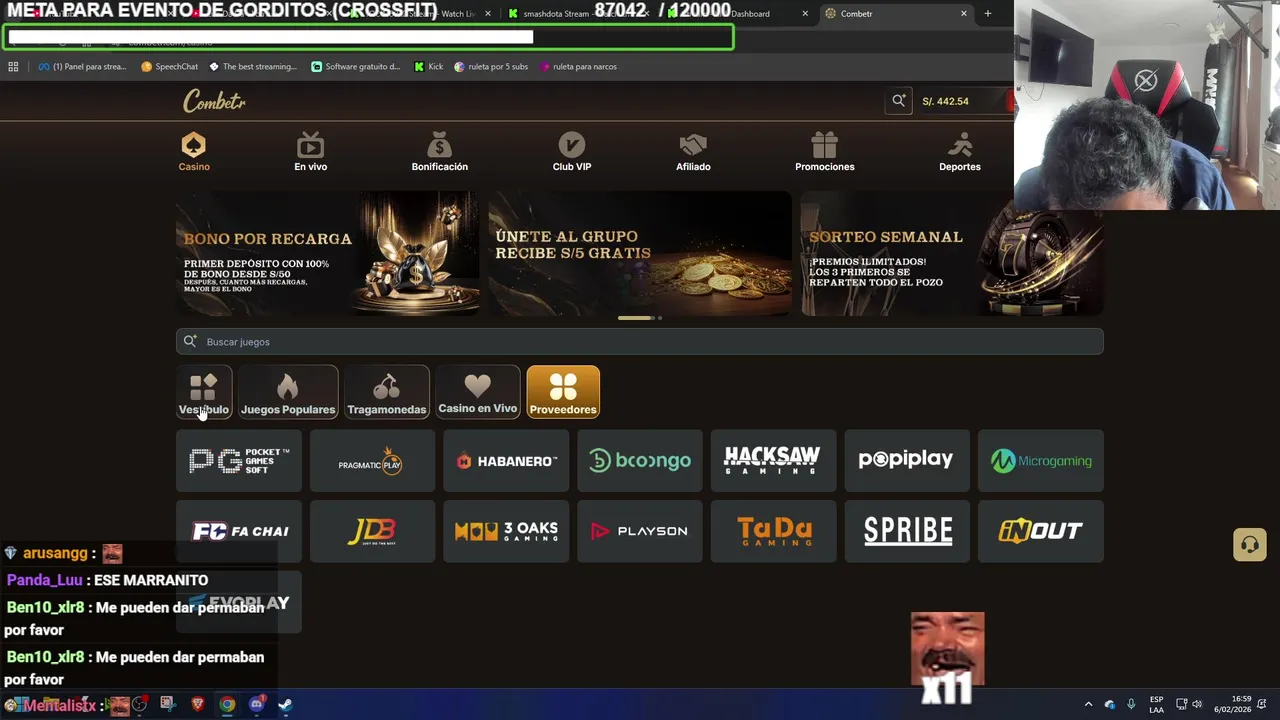This screenshot has height=720, width=1280.
Task: Open the volume speaker tray icon
Action: 1197,704
